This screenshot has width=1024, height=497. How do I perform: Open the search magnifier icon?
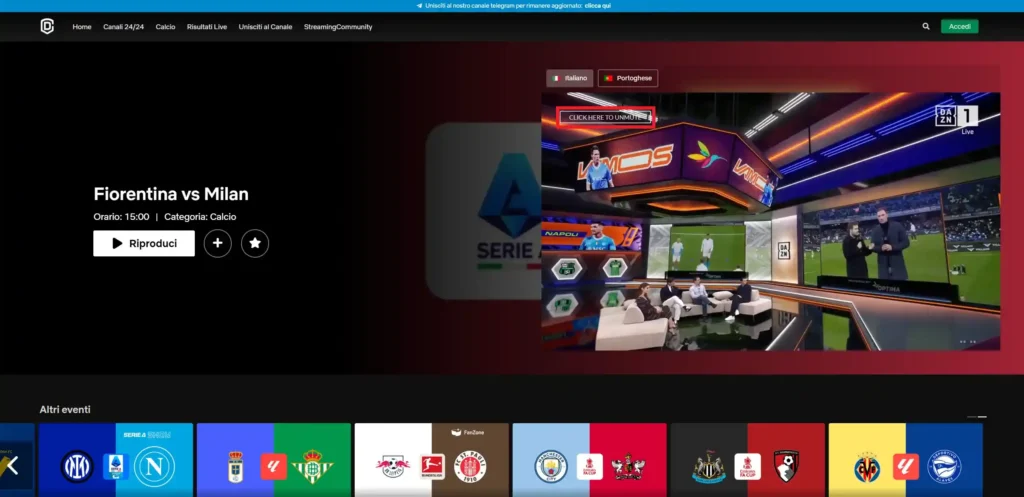click(x=925, y=27)
